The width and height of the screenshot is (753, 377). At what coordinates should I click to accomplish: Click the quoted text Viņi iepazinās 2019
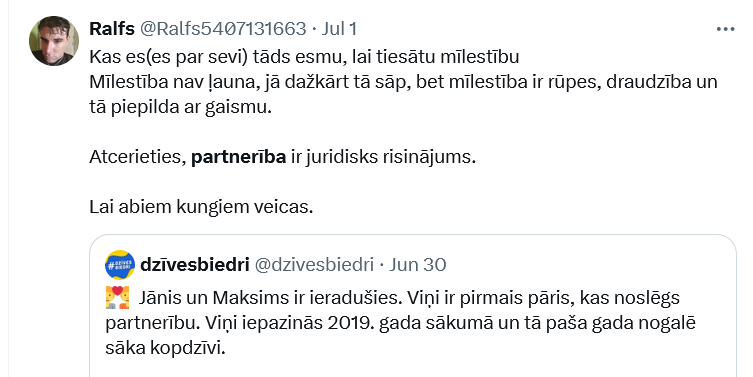pos(290,323)
